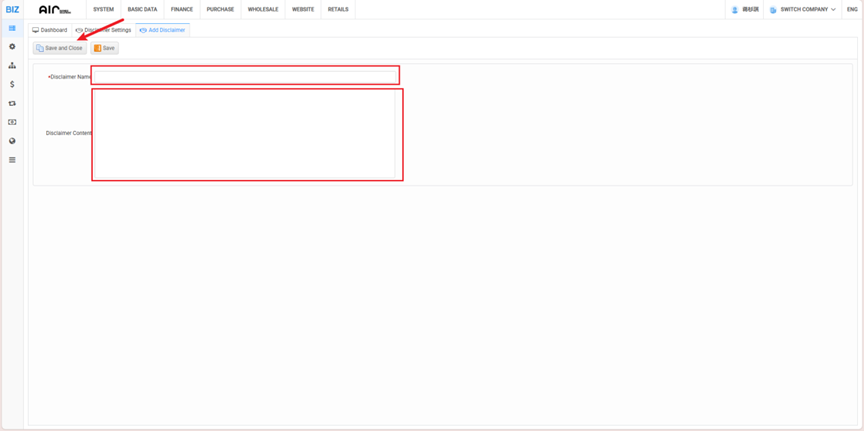864x431 pixels.
Task: Select the organization hierarchy sidebar icon
Action: pyautogui.click(x=12, y=66)
